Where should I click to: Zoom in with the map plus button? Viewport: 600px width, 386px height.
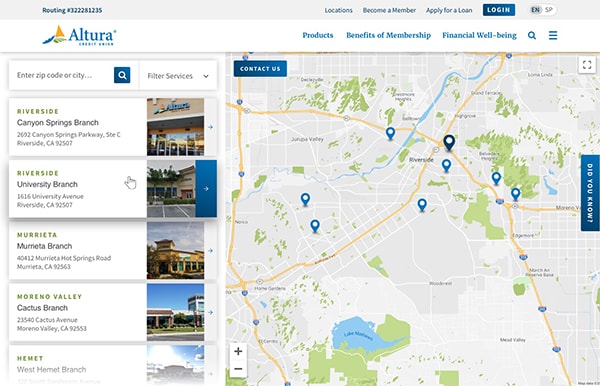click(238, 351)
